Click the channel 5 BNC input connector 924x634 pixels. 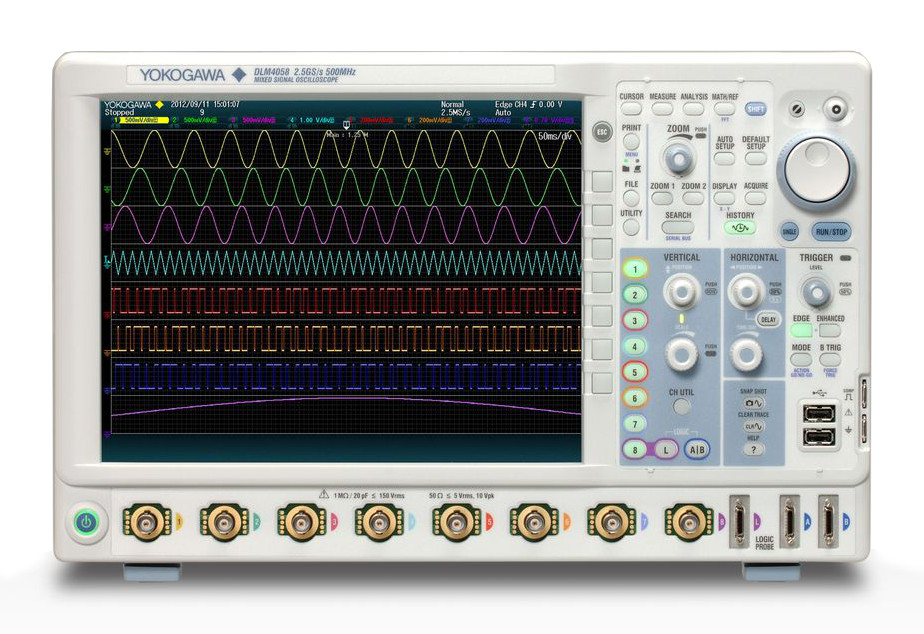tap(456, 522)
